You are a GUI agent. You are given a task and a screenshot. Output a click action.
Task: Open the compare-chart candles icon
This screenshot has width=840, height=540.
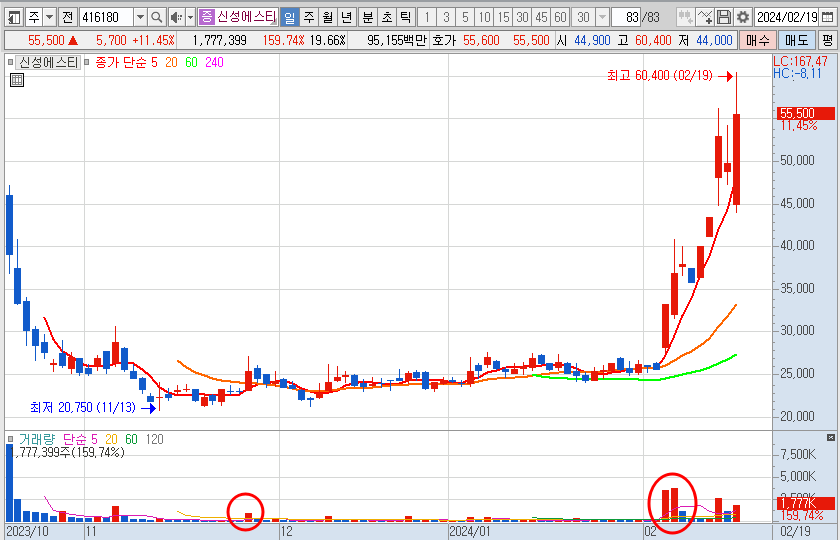click(685, 18)
